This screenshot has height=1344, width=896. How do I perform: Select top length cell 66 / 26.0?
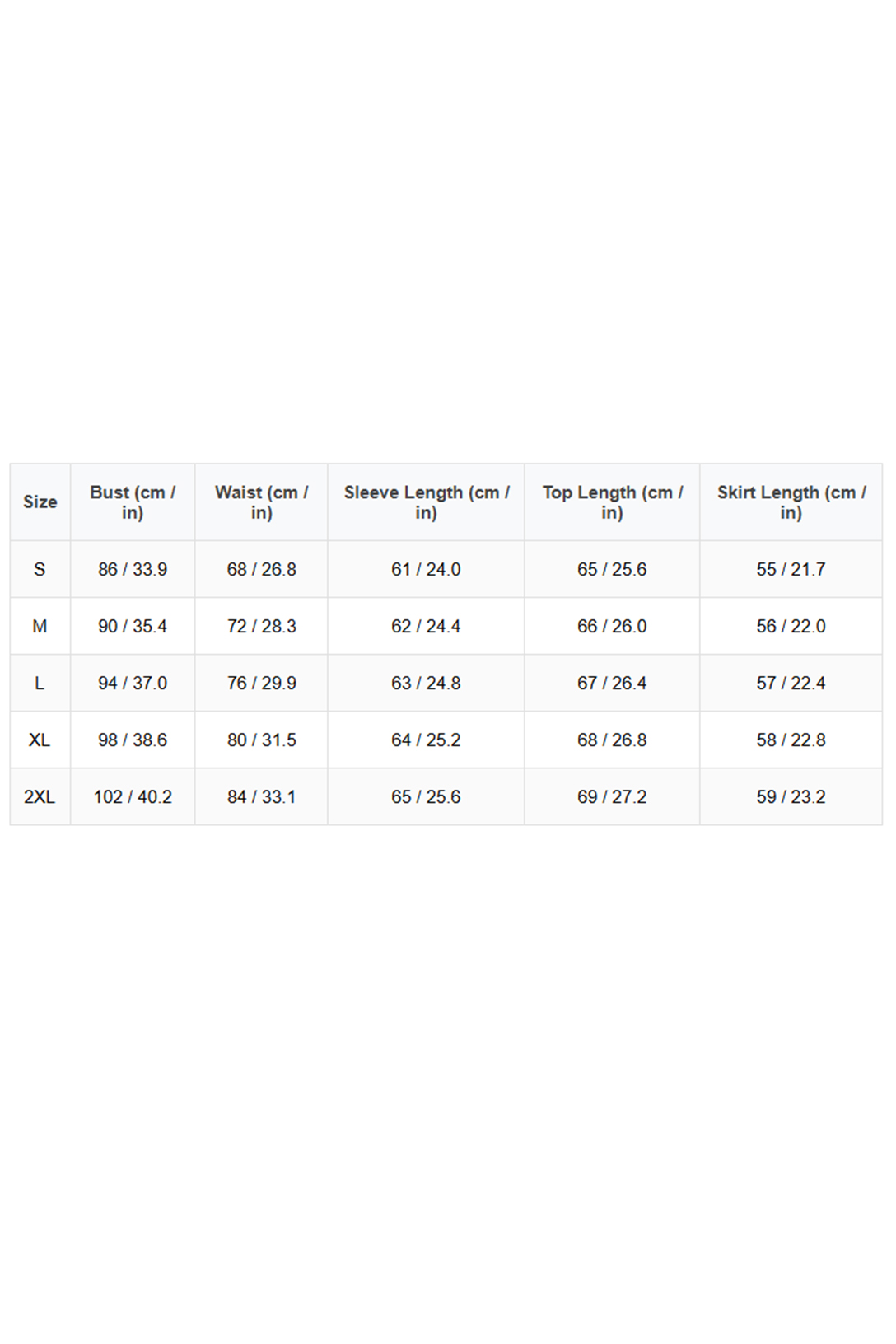coord(612,626)
